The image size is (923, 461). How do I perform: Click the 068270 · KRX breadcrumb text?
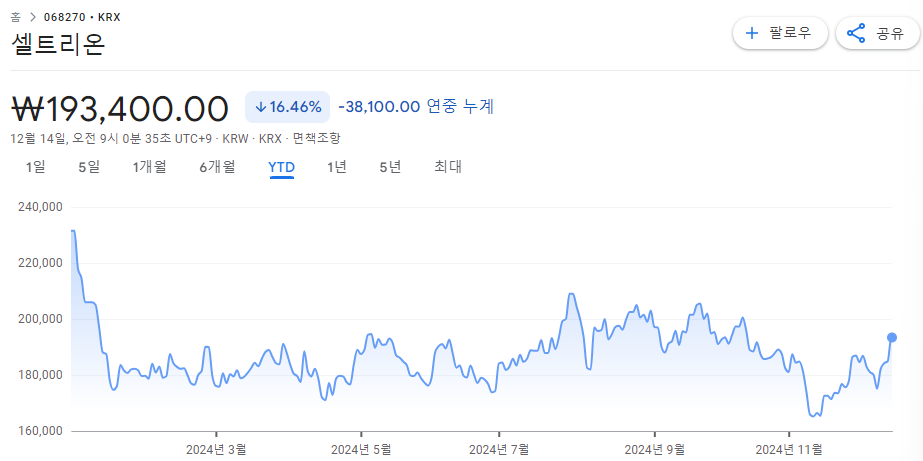82,17
